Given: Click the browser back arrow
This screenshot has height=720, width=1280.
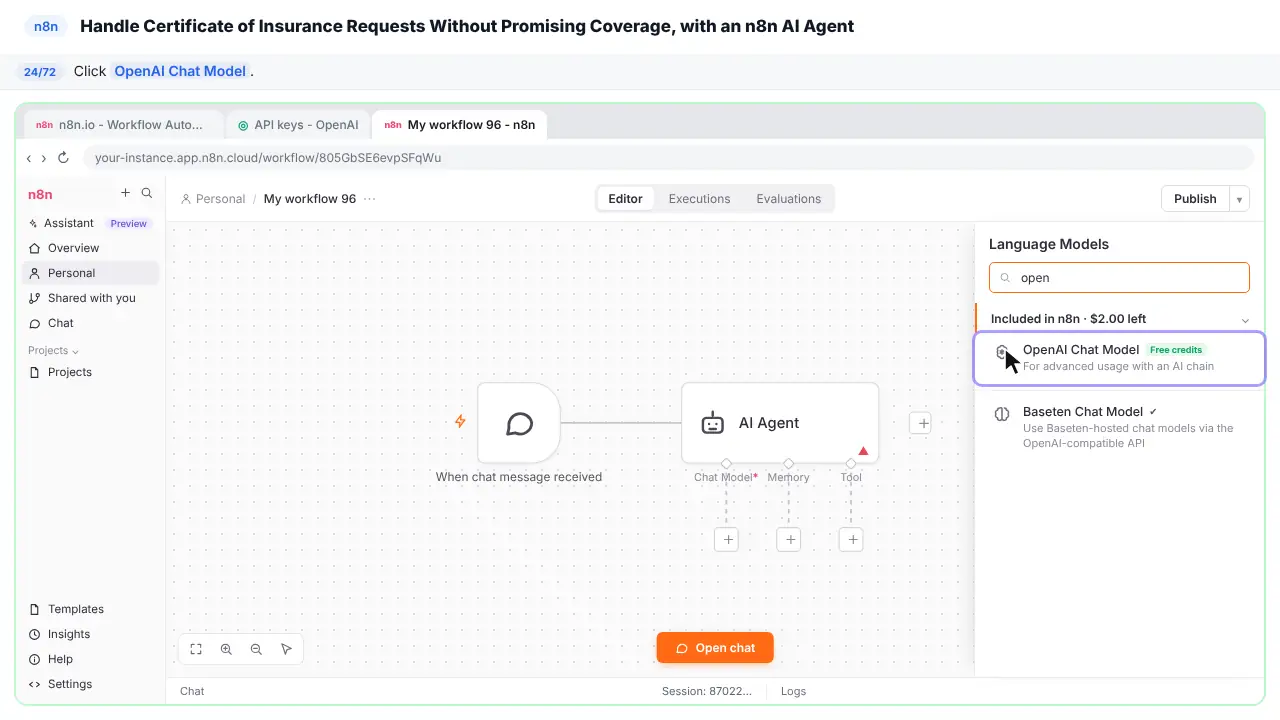Looking at the screenshot, I should 29,158.
